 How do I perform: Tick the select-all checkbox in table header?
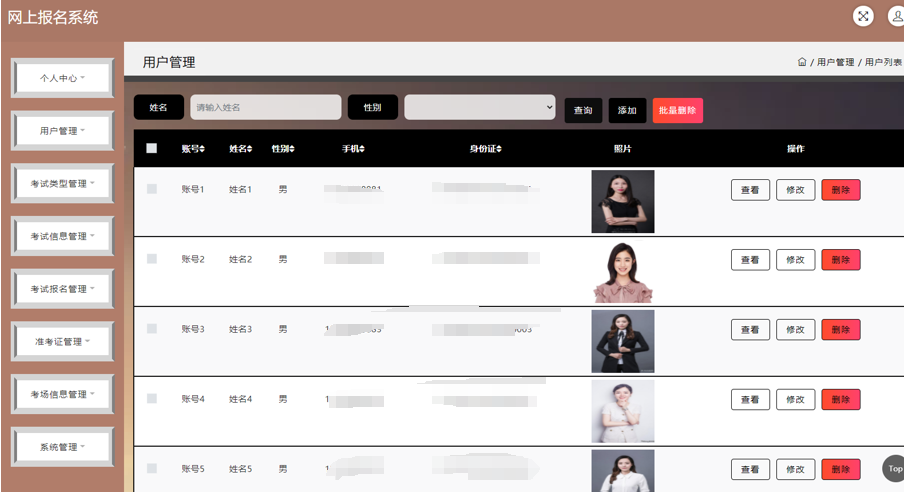click(x=152, y=148)
